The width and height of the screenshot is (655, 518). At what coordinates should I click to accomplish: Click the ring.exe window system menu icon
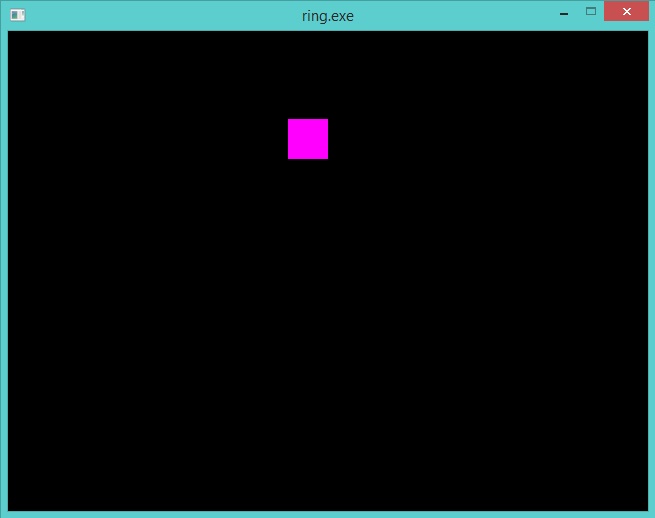coord(17,15)
